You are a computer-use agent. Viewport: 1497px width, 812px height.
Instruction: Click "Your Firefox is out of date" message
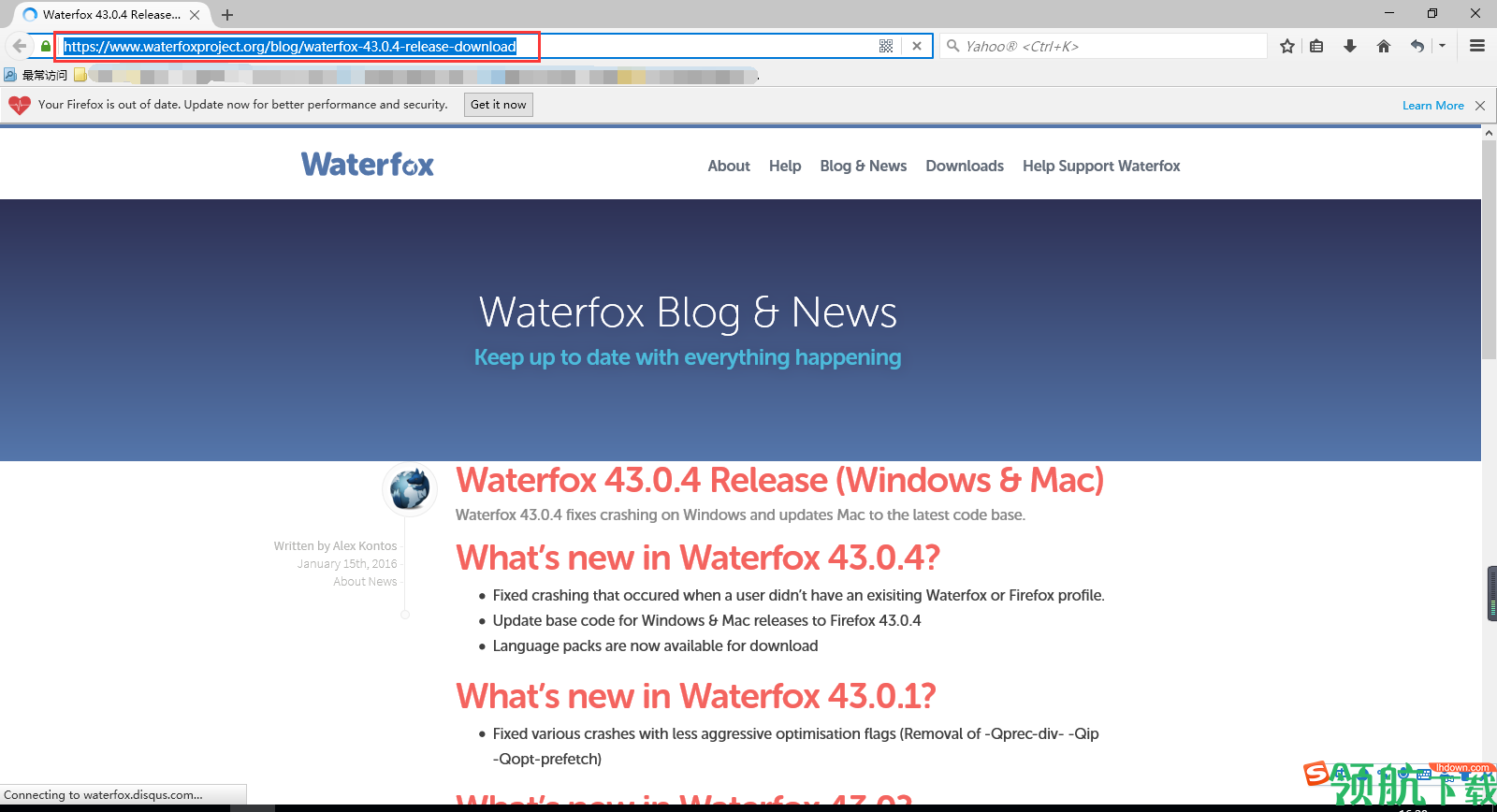(243, 105)
